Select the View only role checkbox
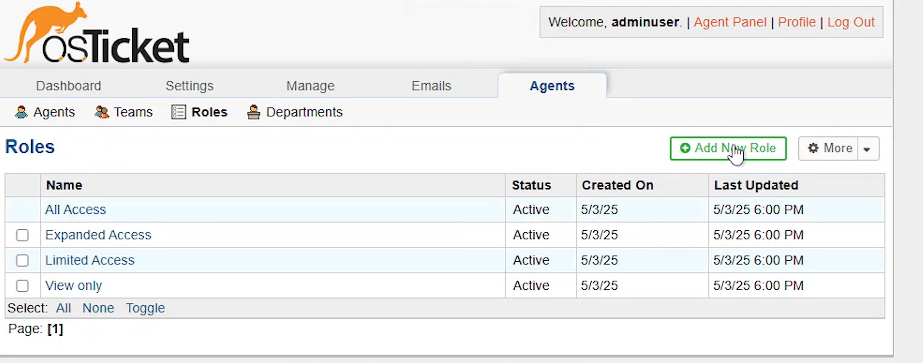 tap(22, 286)
